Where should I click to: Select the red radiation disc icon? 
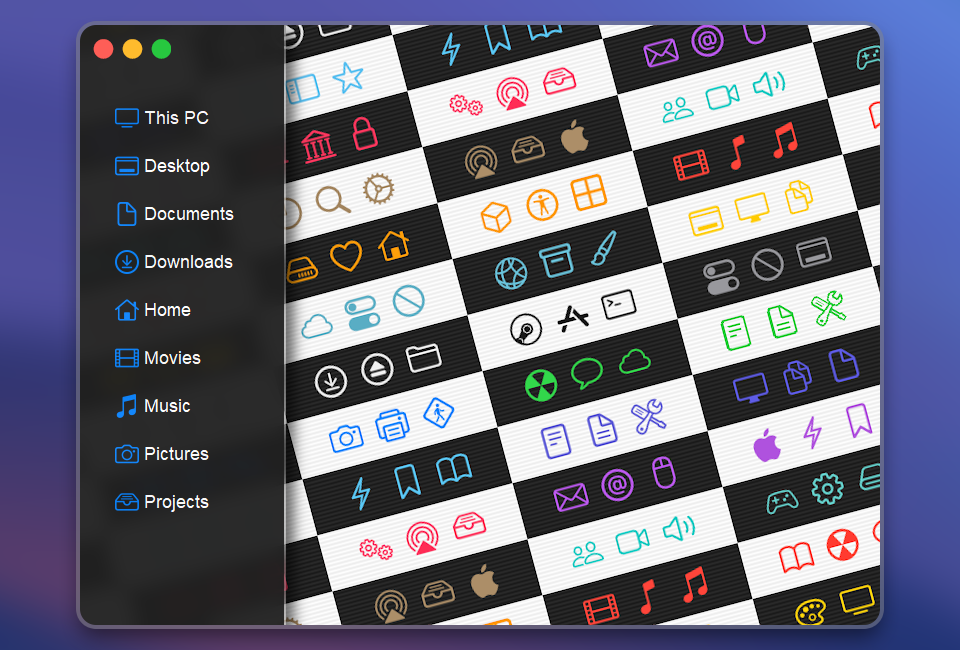[842, 545]
